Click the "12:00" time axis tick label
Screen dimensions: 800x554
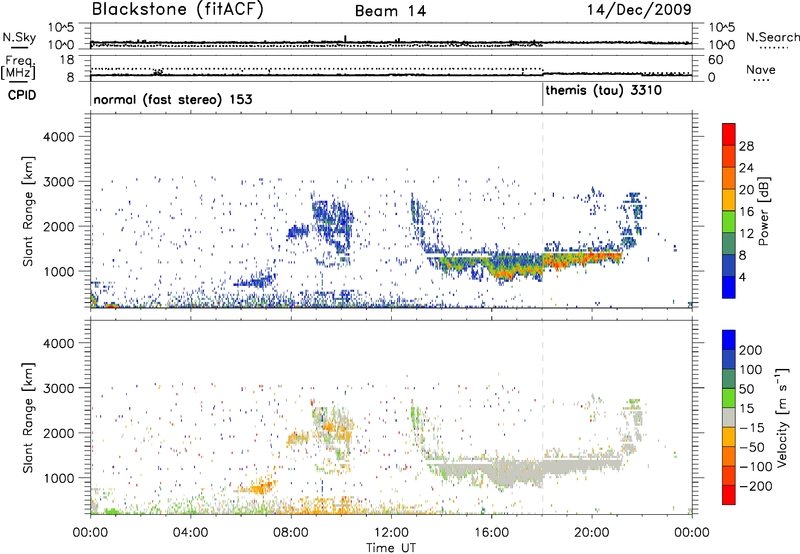click(391, 533)
